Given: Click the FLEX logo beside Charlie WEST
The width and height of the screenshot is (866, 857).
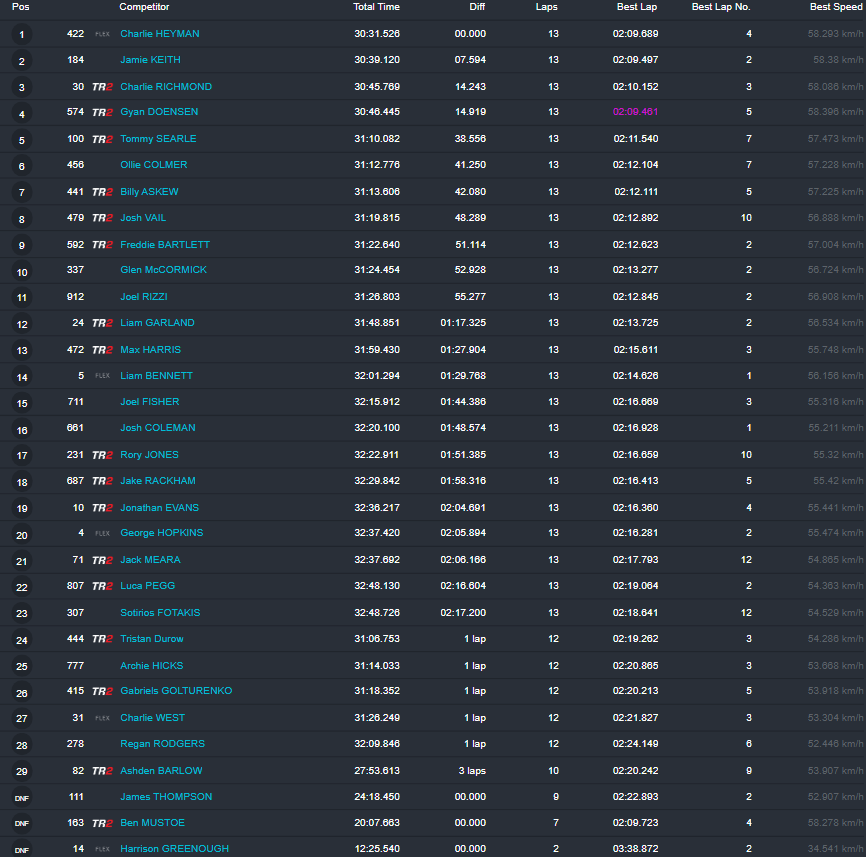Looking at the screenshot, I should click(102, 718).
